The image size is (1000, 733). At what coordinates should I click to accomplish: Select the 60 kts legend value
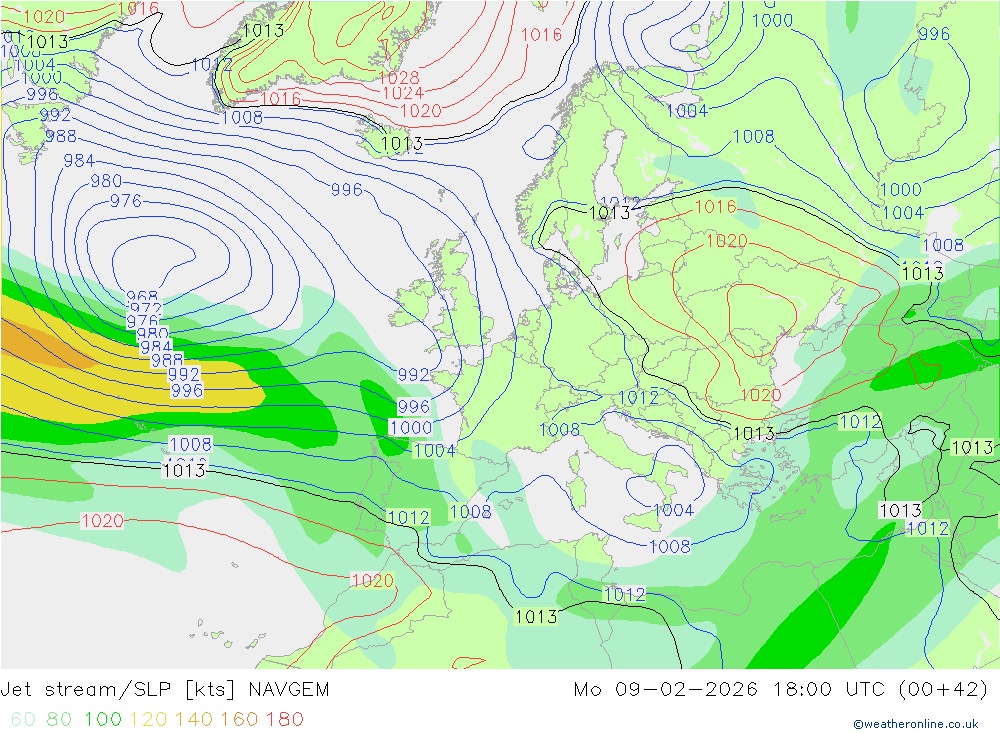pyautogui.click(x=23, y=719)
